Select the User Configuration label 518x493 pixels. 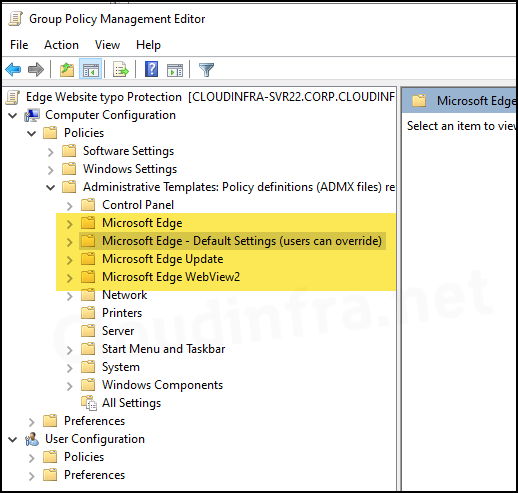click(95, 439)
